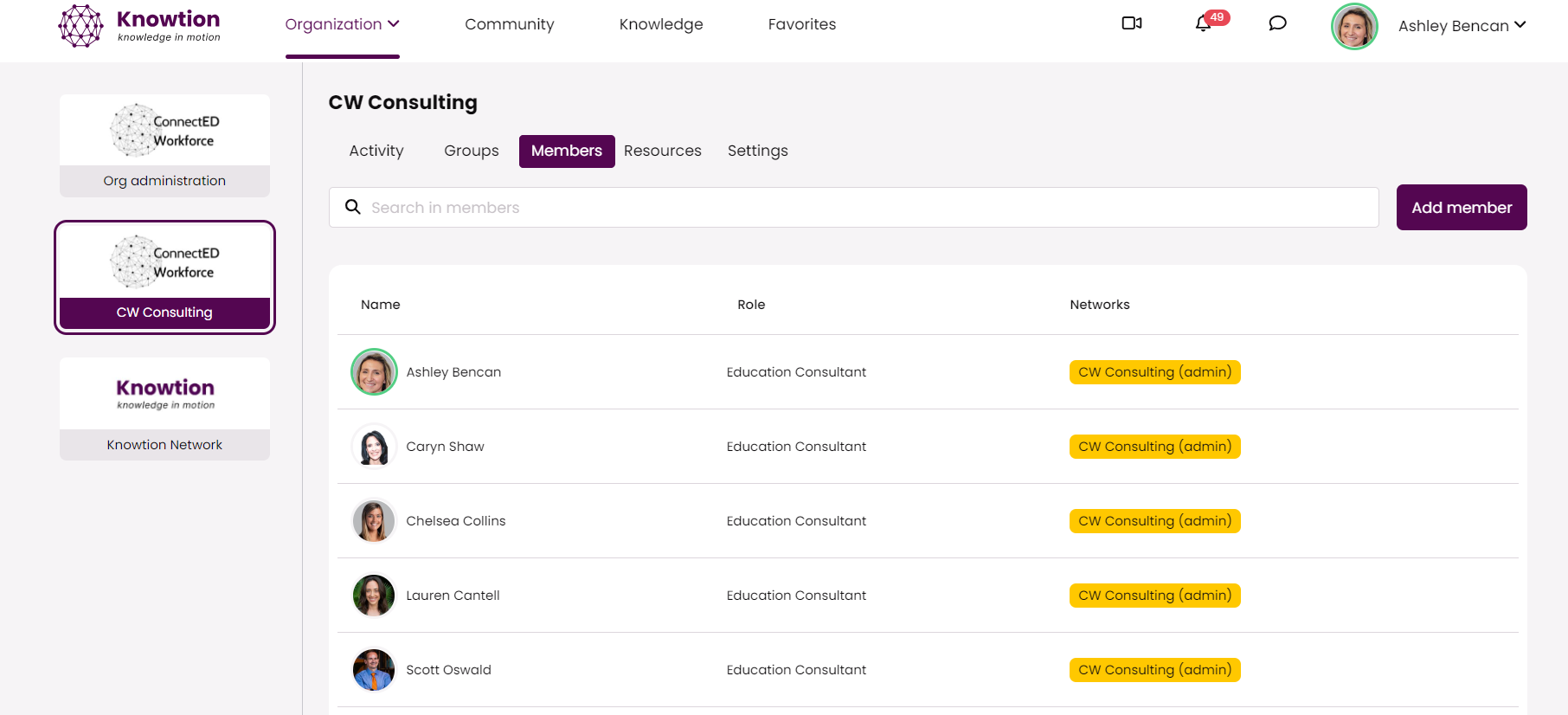Open the chat messages bubble icon
1568x715 pixels.
[1277, 23]
